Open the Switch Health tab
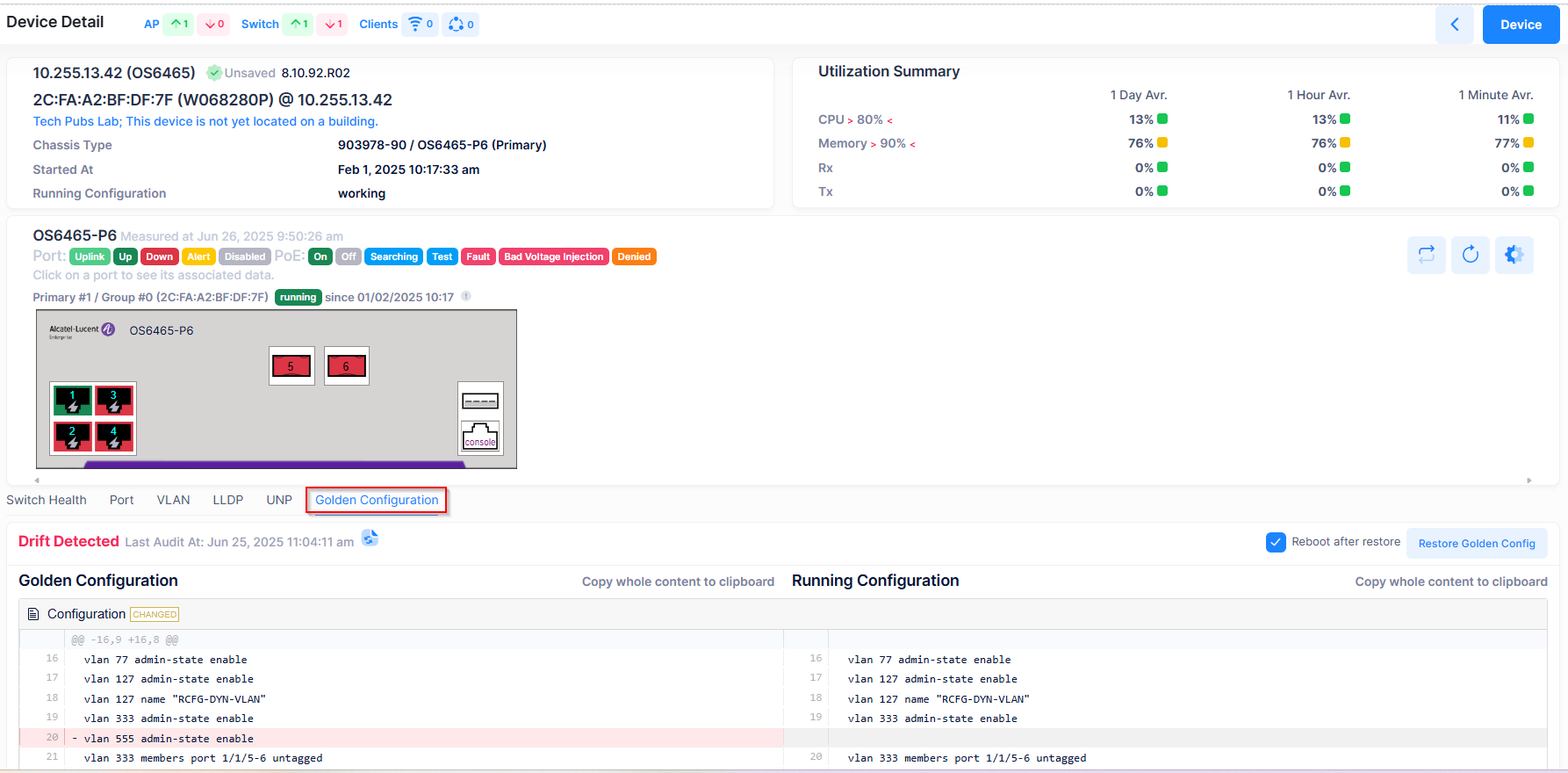The width and height of the screenshot is (1568, 773). [47, 500]
